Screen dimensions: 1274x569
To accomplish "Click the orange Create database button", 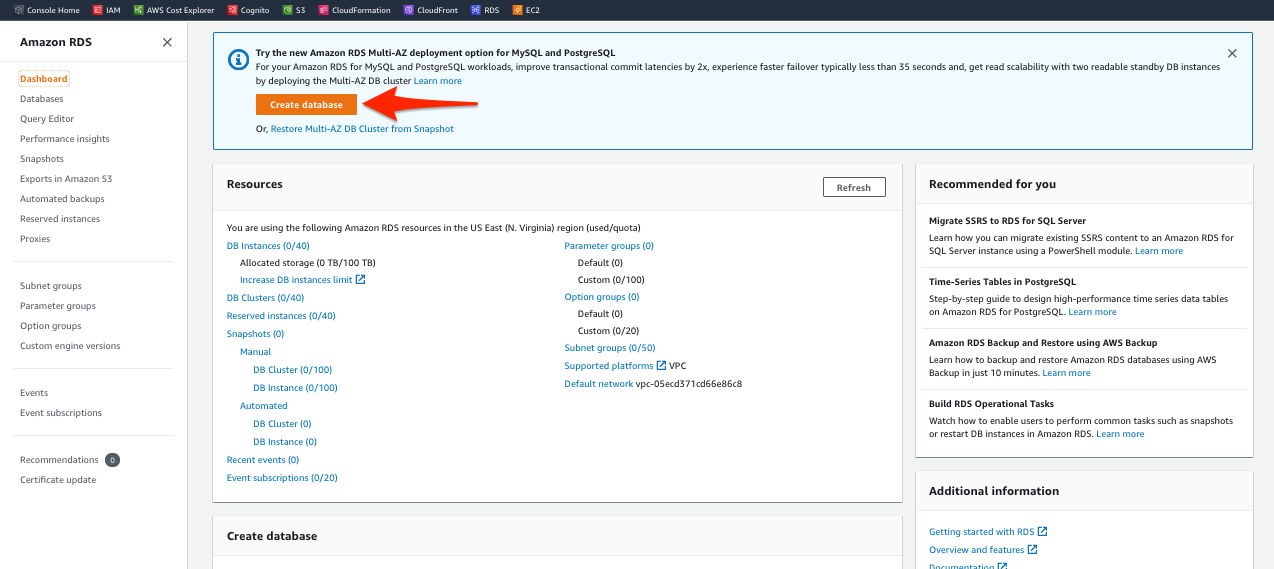I will pyautogui.click(x=306, y=105).
